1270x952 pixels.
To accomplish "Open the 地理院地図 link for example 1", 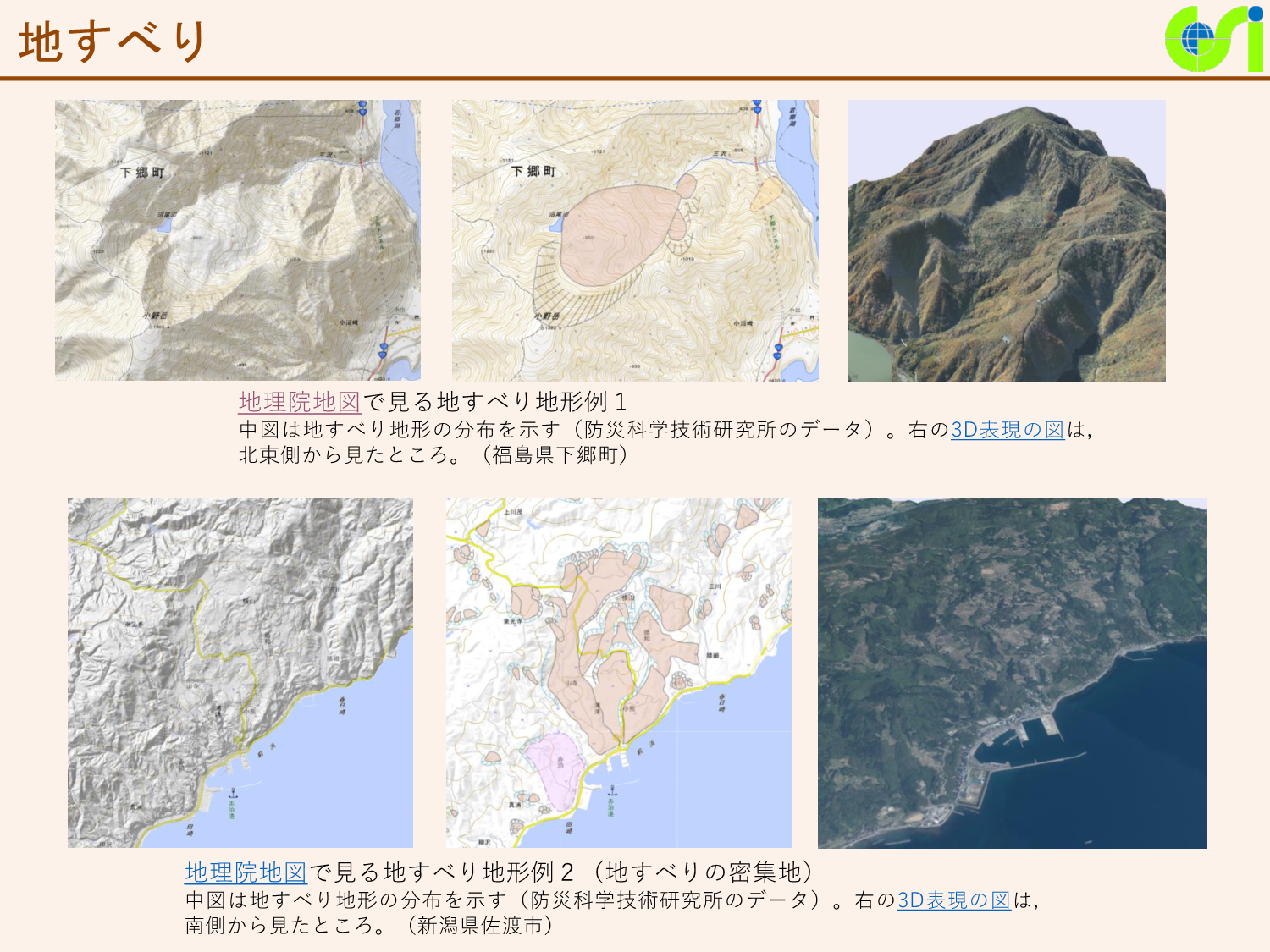I will point(300,402).
